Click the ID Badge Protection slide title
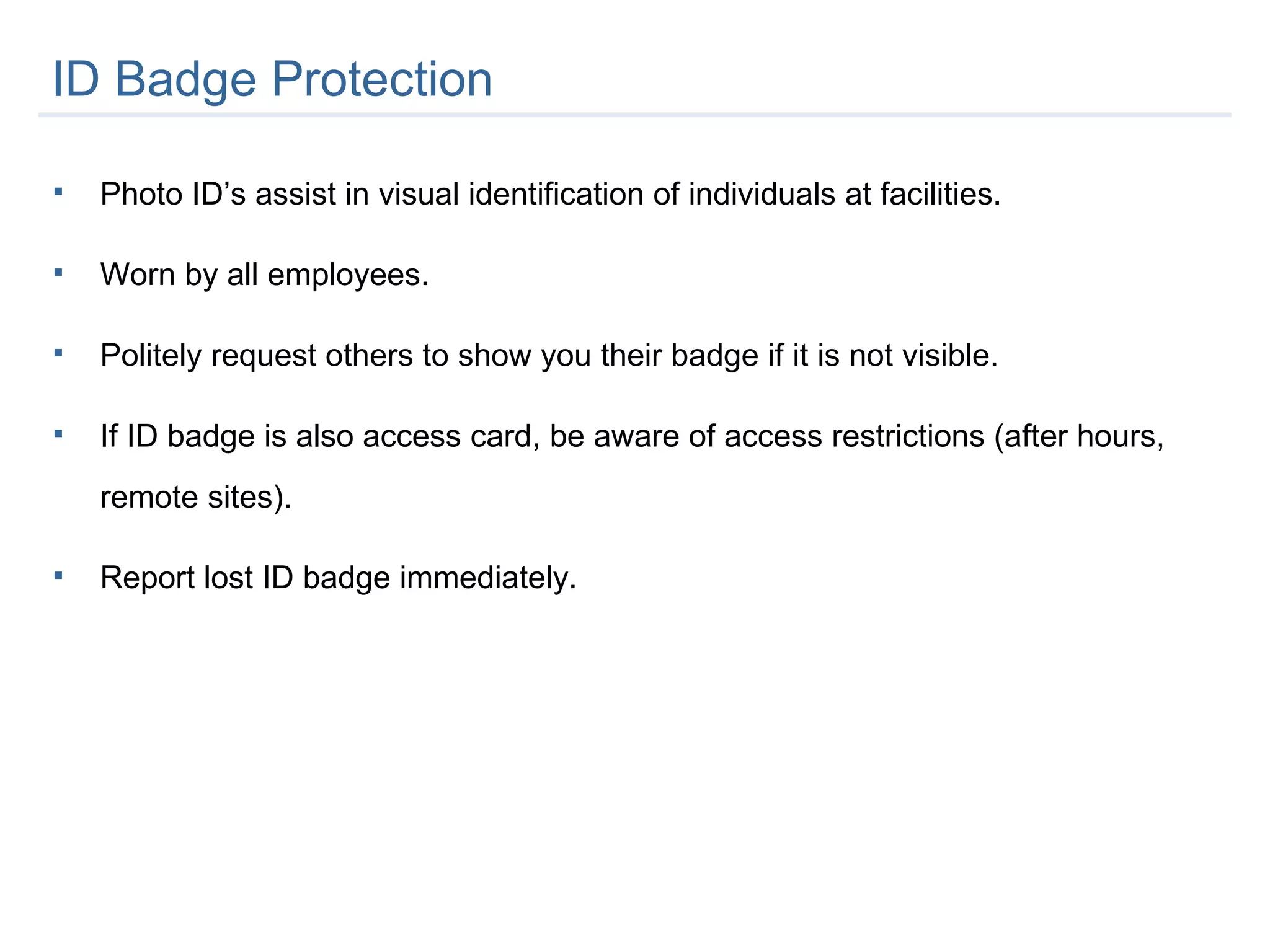Screen dimensions: 1270x952 point(272,79)
